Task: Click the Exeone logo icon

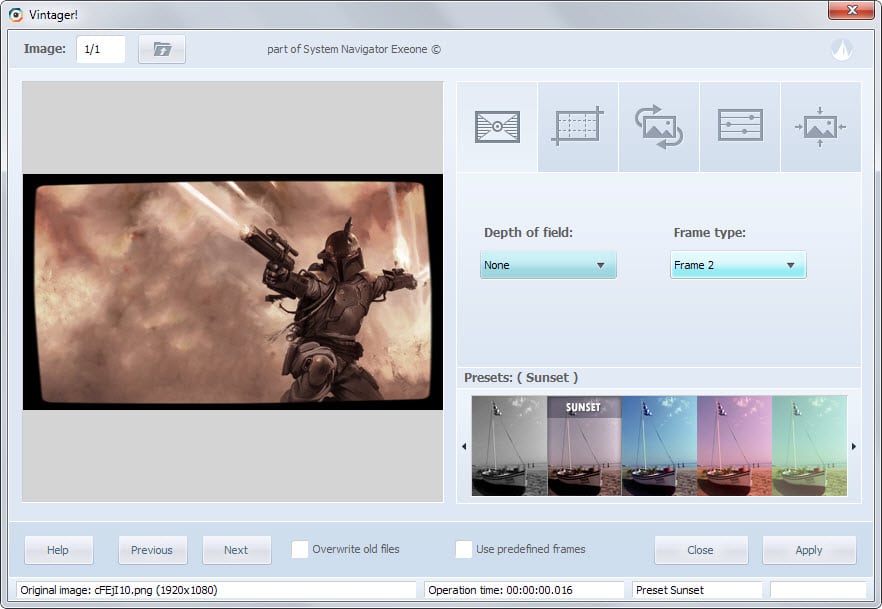Action: [x=842, y=50]
